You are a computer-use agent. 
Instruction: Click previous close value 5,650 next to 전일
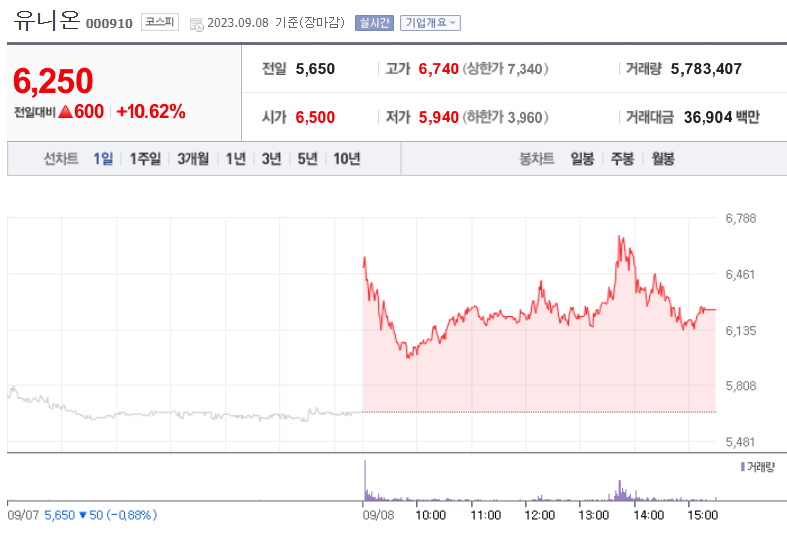pos(315,69)
